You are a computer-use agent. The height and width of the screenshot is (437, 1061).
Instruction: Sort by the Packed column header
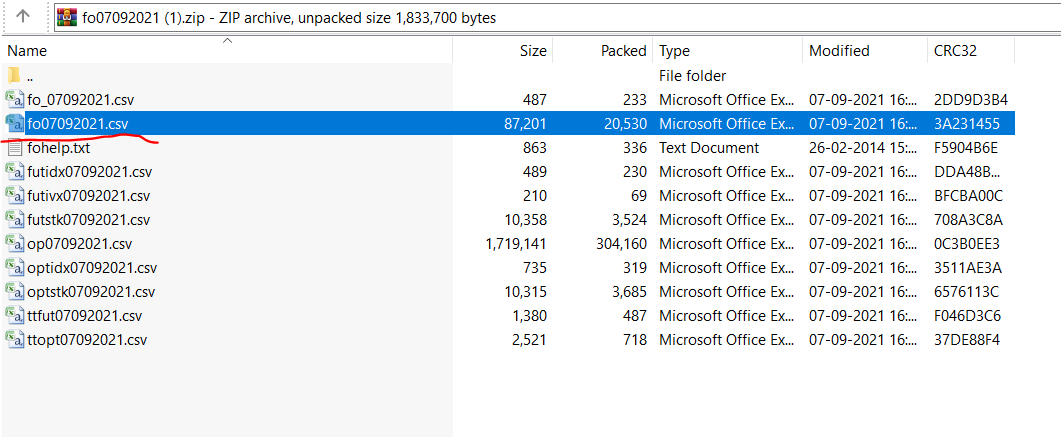[x=603, y=51]
